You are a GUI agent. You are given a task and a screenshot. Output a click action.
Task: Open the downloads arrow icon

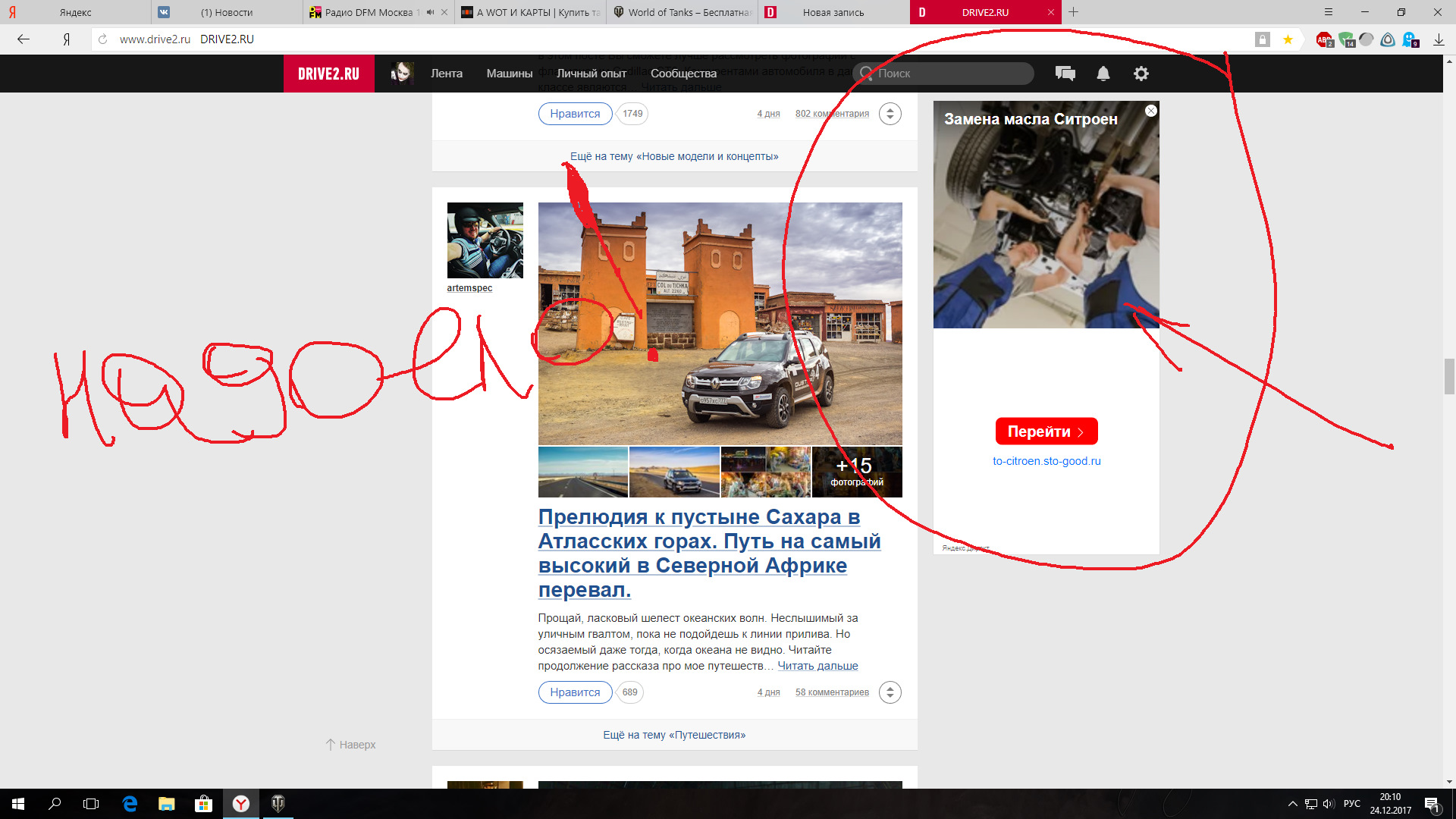(x=1439, y=39)
